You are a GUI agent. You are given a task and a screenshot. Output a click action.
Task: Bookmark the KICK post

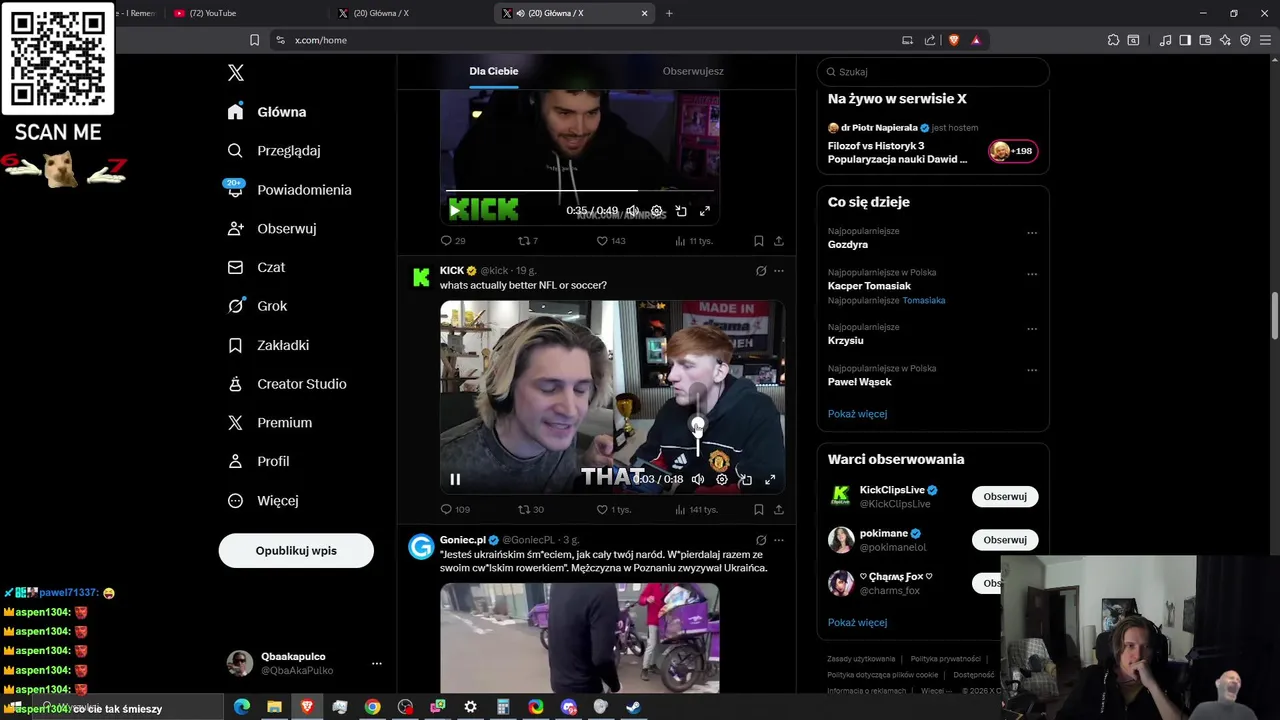759,510
